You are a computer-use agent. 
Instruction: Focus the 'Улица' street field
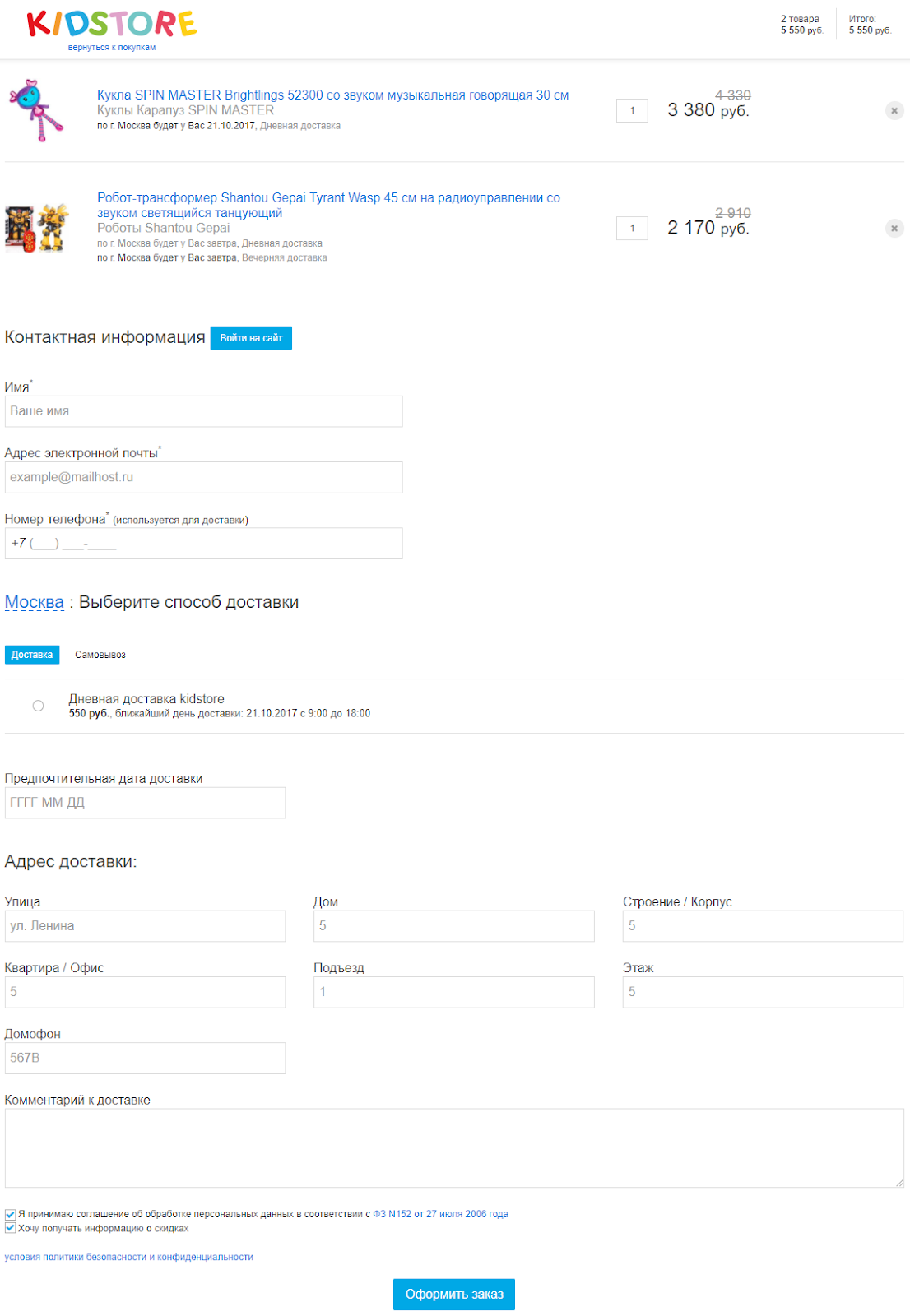coord(145,926)
